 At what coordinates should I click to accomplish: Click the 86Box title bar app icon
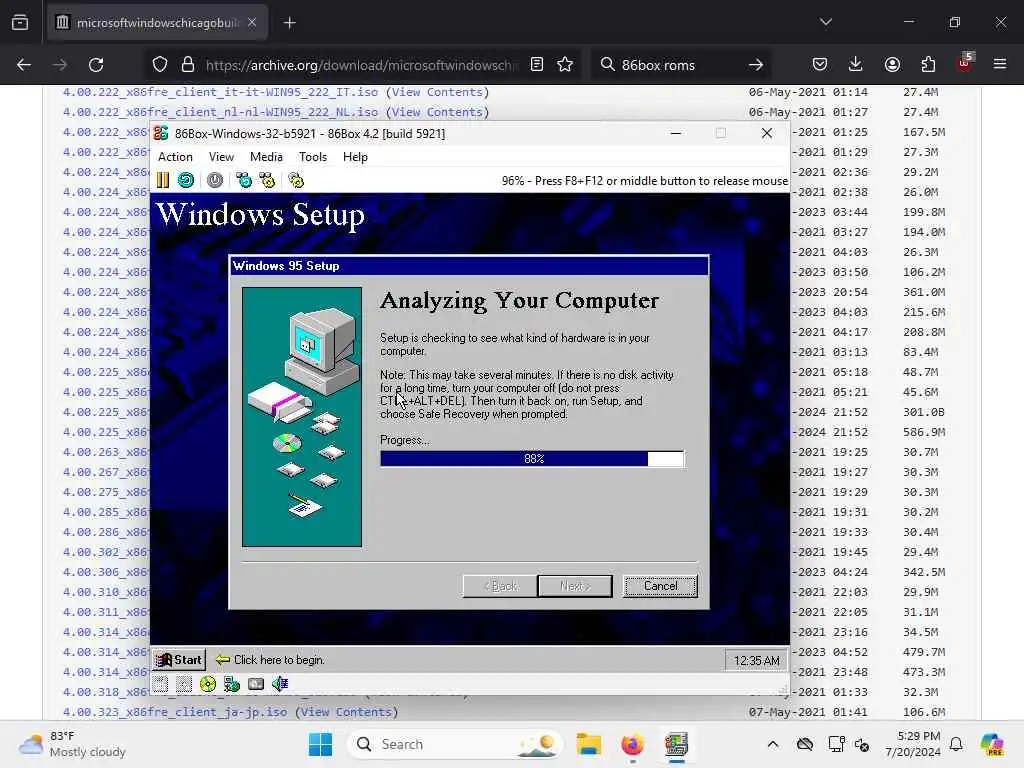point(161,133)
